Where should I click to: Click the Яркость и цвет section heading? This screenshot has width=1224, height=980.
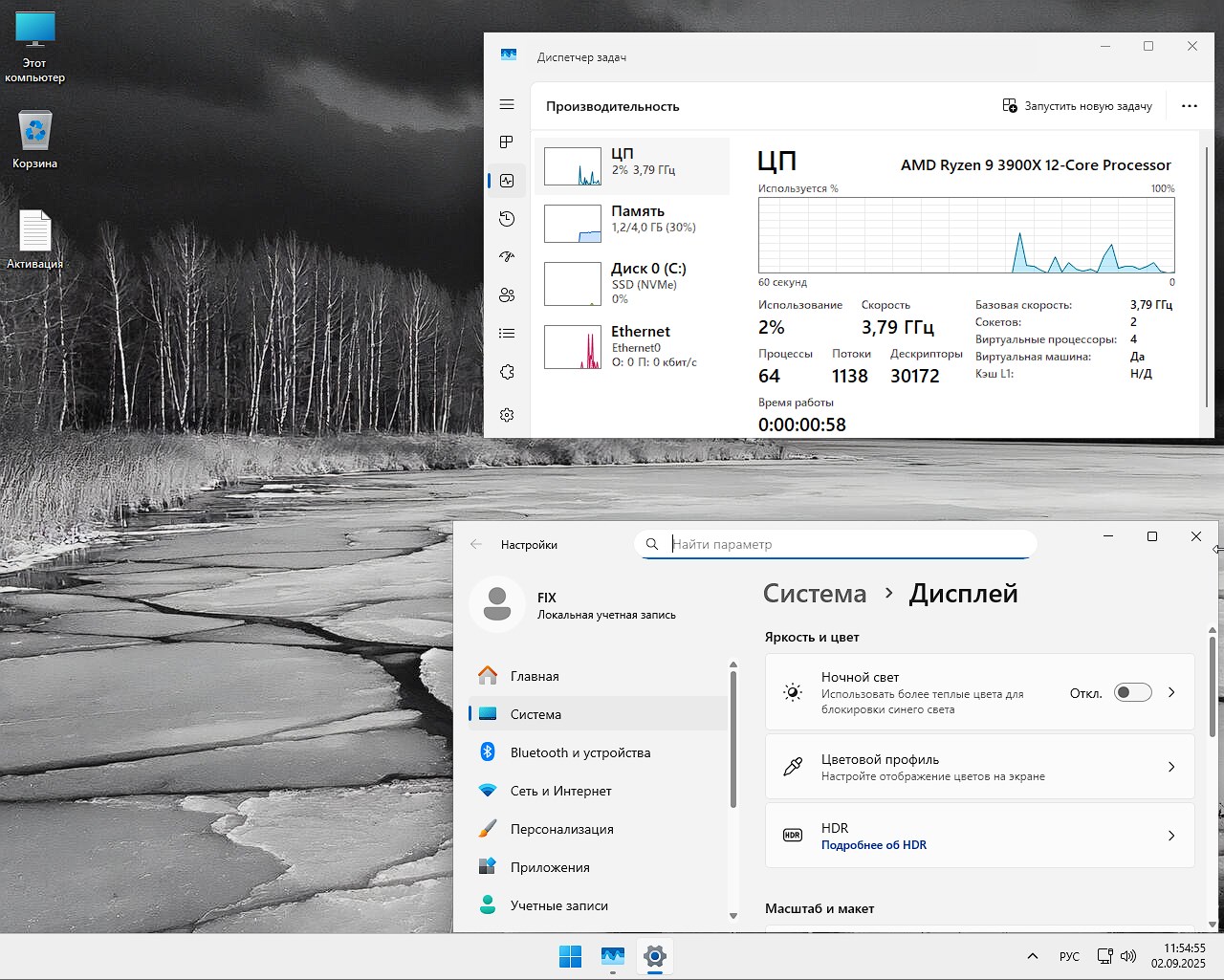[x=812, y=637]
